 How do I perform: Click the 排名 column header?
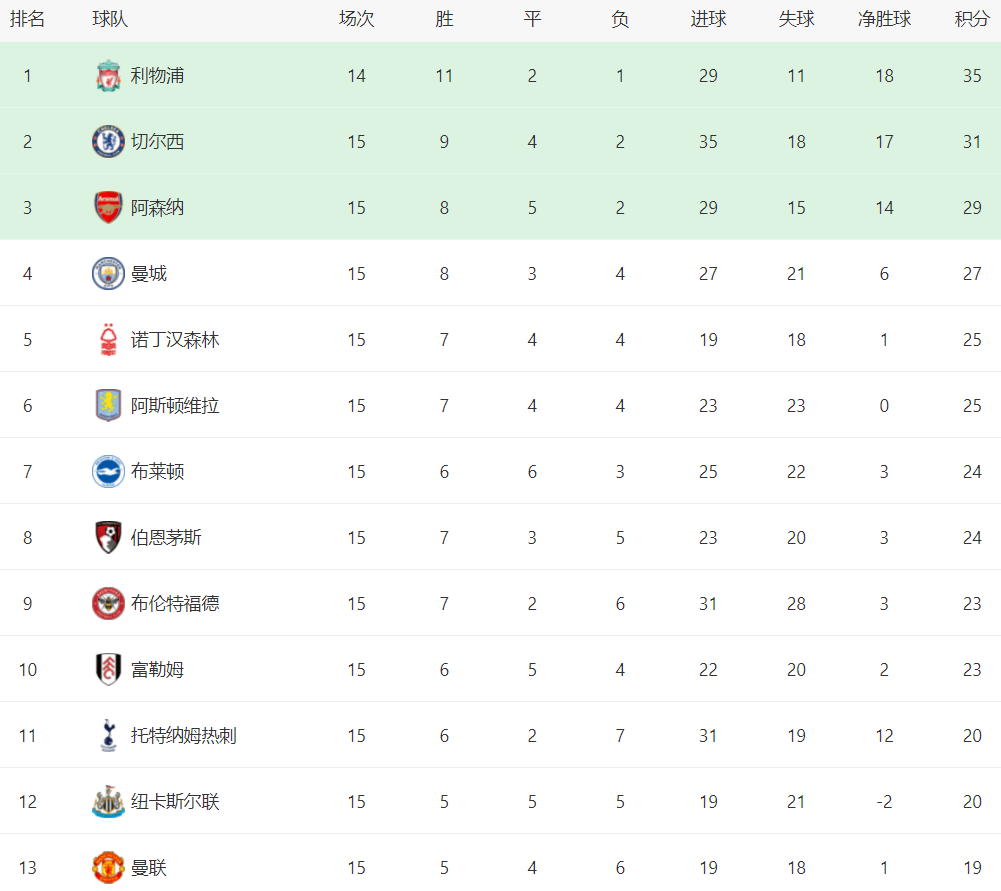click(x=27, y=19)
